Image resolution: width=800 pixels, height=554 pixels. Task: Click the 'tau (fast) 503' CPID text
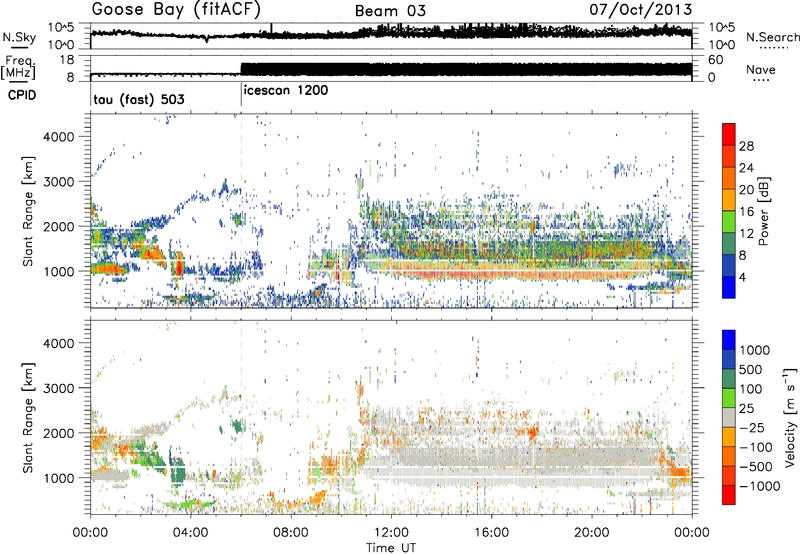[139, 99]
